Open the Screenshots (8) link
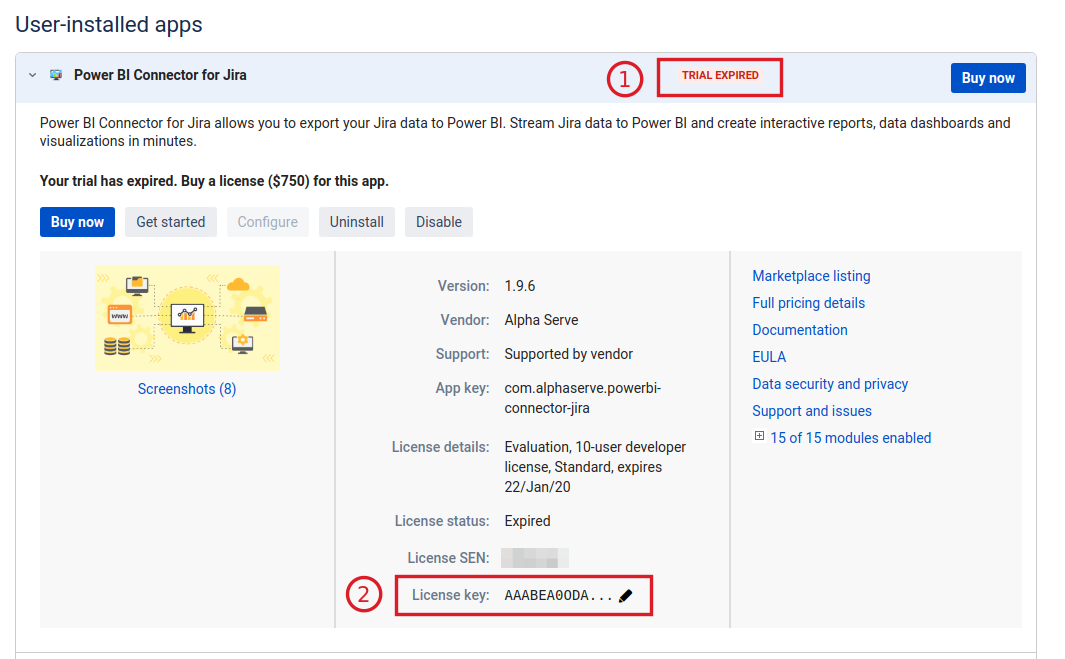This screenshot has width=1065, height=659. point(187,389)
